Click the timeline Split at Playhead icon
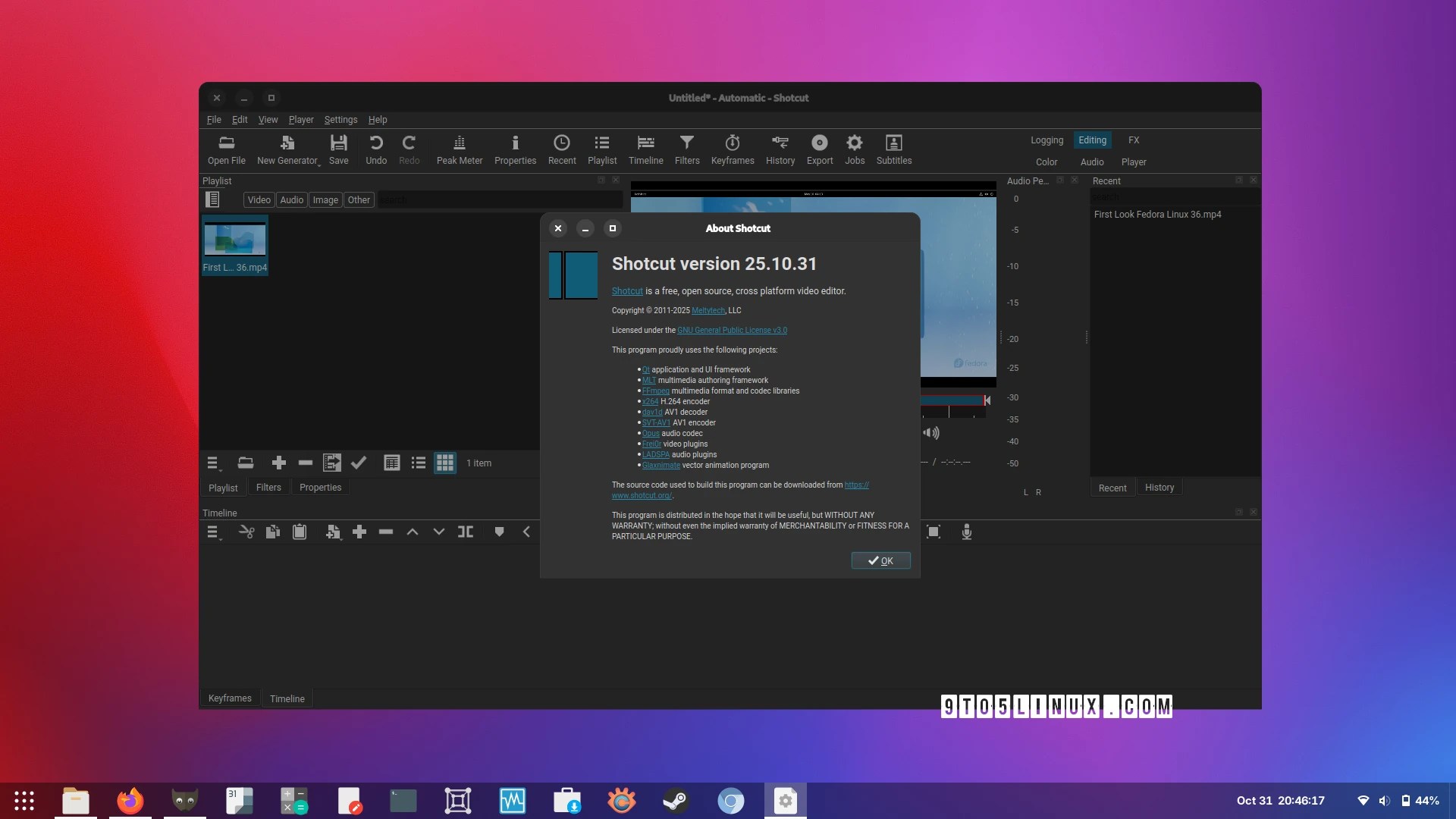 pyautogui.click(x=466, y=532)
